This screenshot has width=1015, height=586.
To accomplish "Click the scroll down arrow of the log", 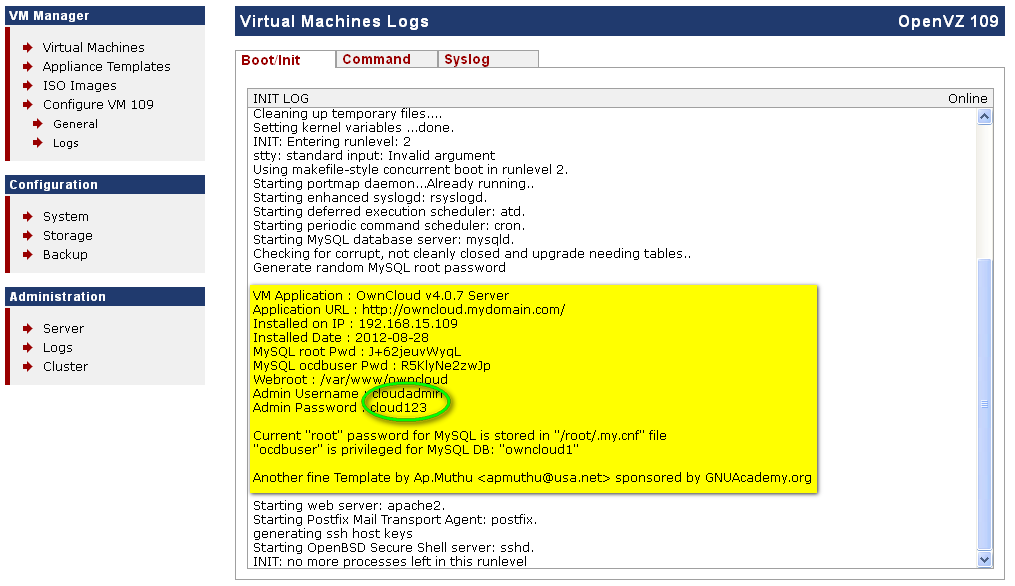I will coord(985,559).
